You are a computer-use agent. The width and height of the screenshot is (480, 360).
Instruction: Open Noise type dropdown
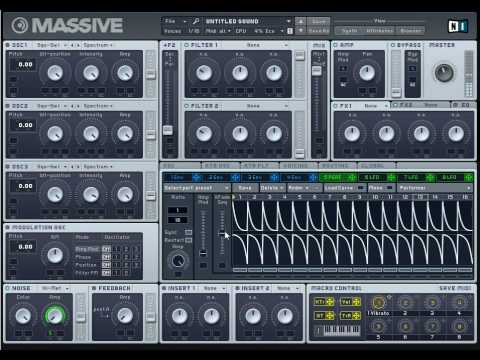[x=55, y=288]
